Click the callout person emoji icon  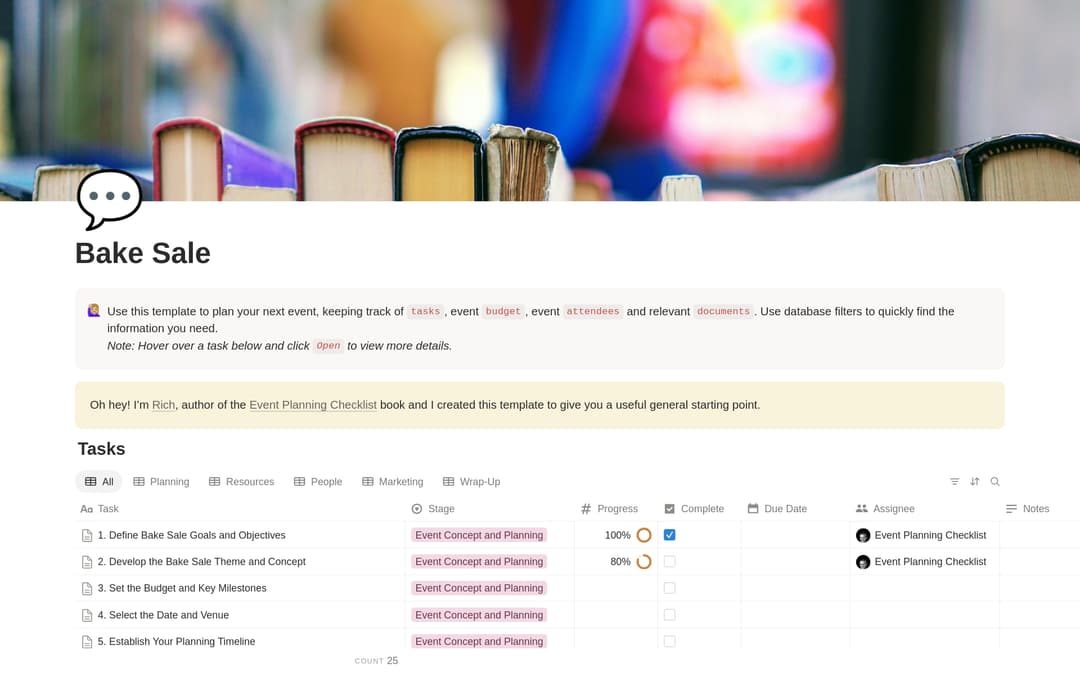tap(94, 311)
